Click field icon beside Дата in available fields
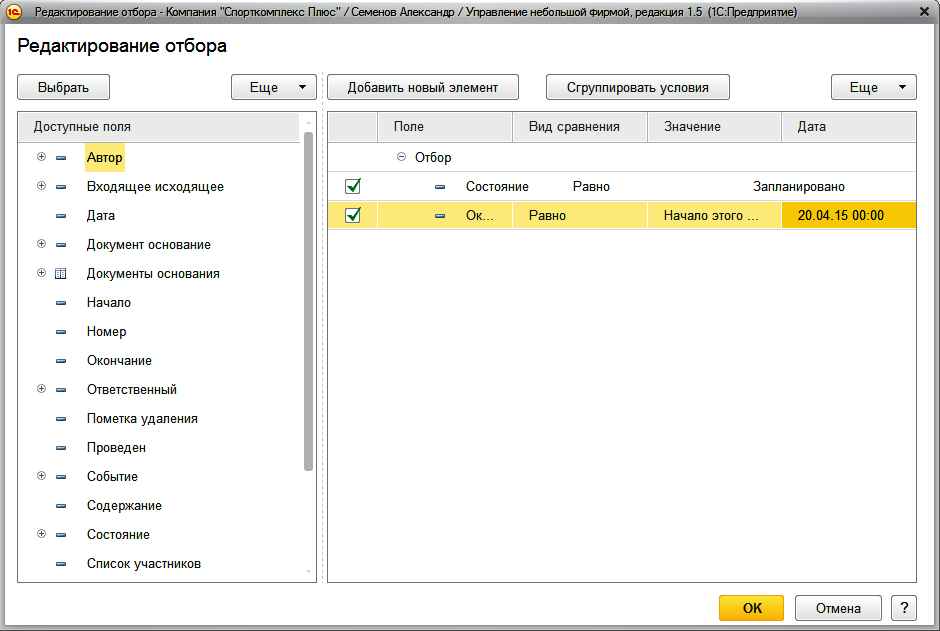Screen dimensions: 940x631 (61, 216)
